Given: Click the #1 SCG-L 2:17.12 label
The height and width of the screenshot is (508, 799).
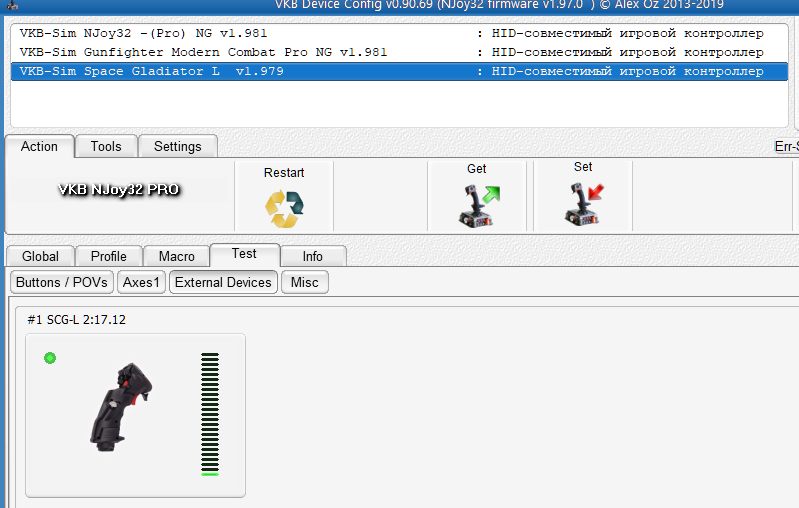Looking at the screenshot, I should 76,319.
